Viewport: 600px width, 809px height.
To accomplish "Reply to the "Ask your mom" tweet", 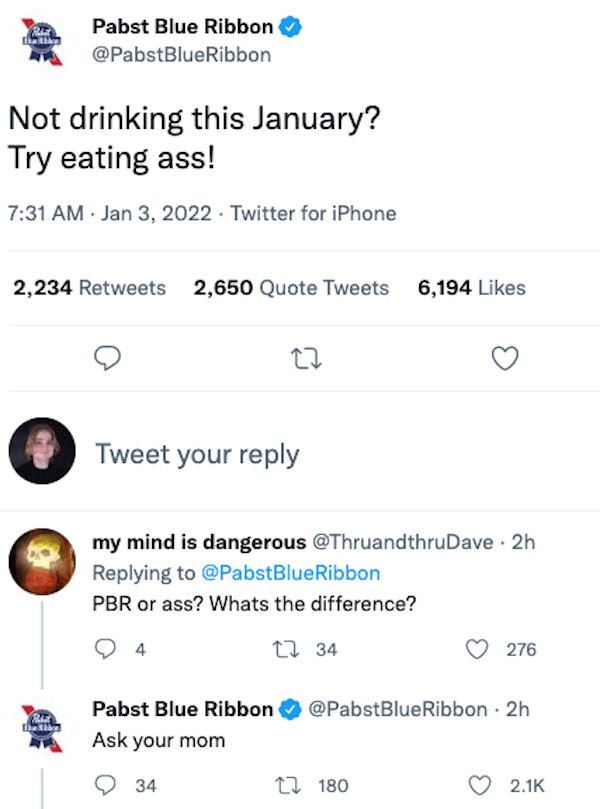I will (107, 785).
